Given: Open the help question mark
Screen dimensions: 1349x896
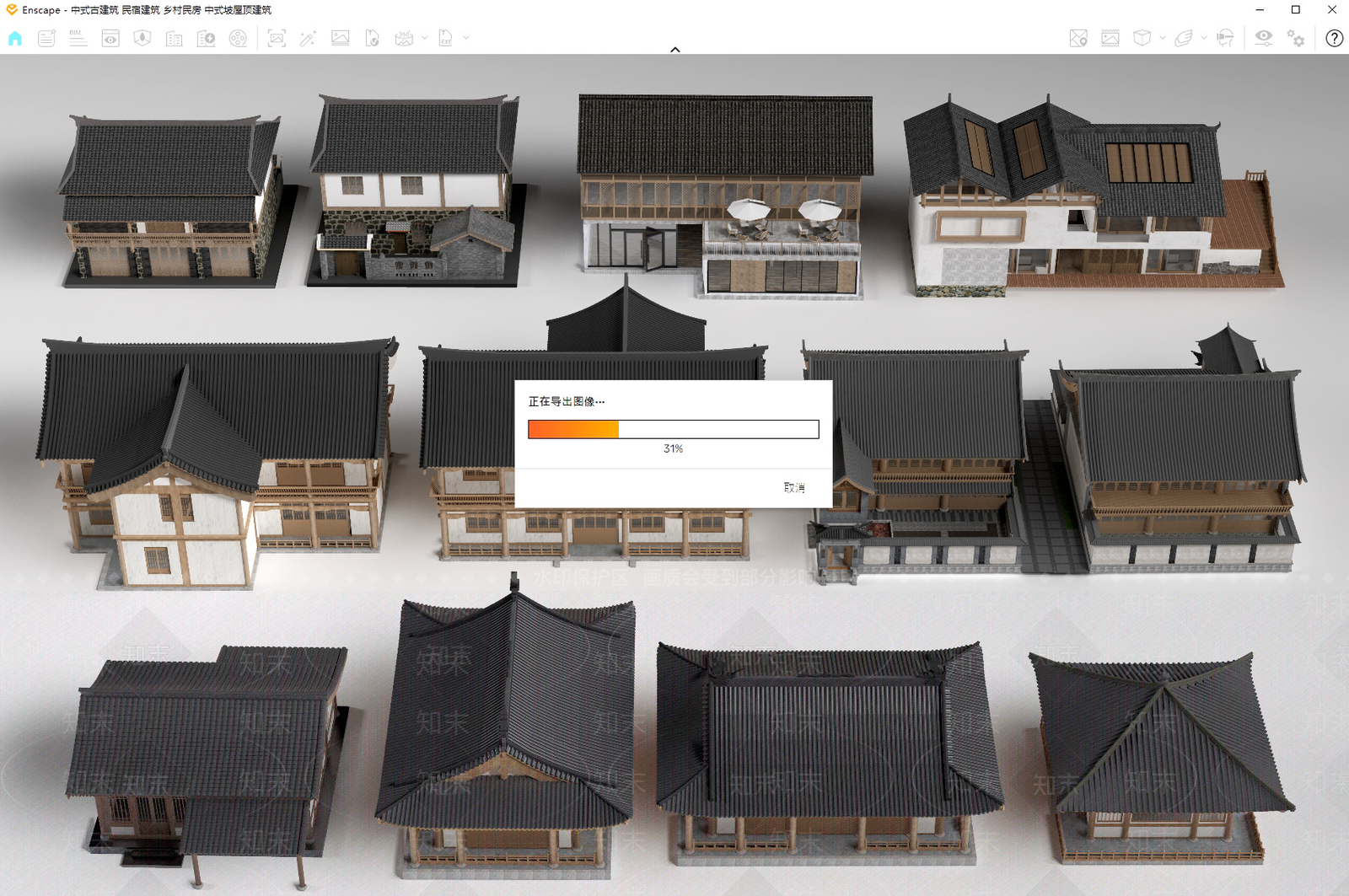Looking at the screenshot, I should pos(1334,38).
